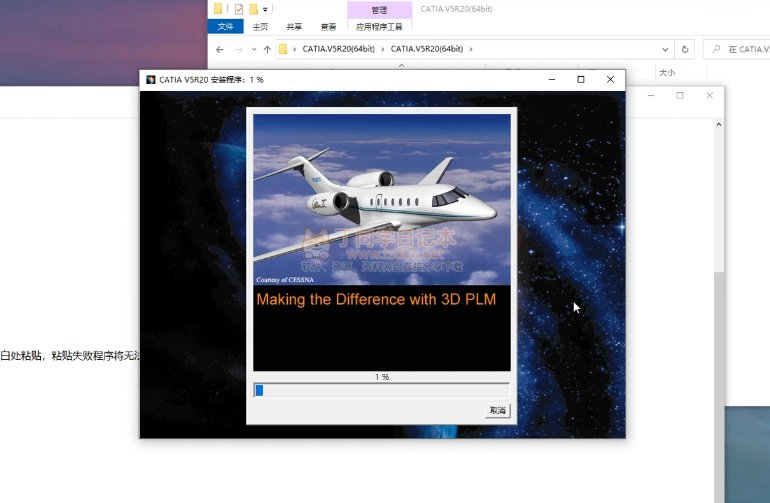Click the search magnifier icon
770x503 pixels.
716,49
